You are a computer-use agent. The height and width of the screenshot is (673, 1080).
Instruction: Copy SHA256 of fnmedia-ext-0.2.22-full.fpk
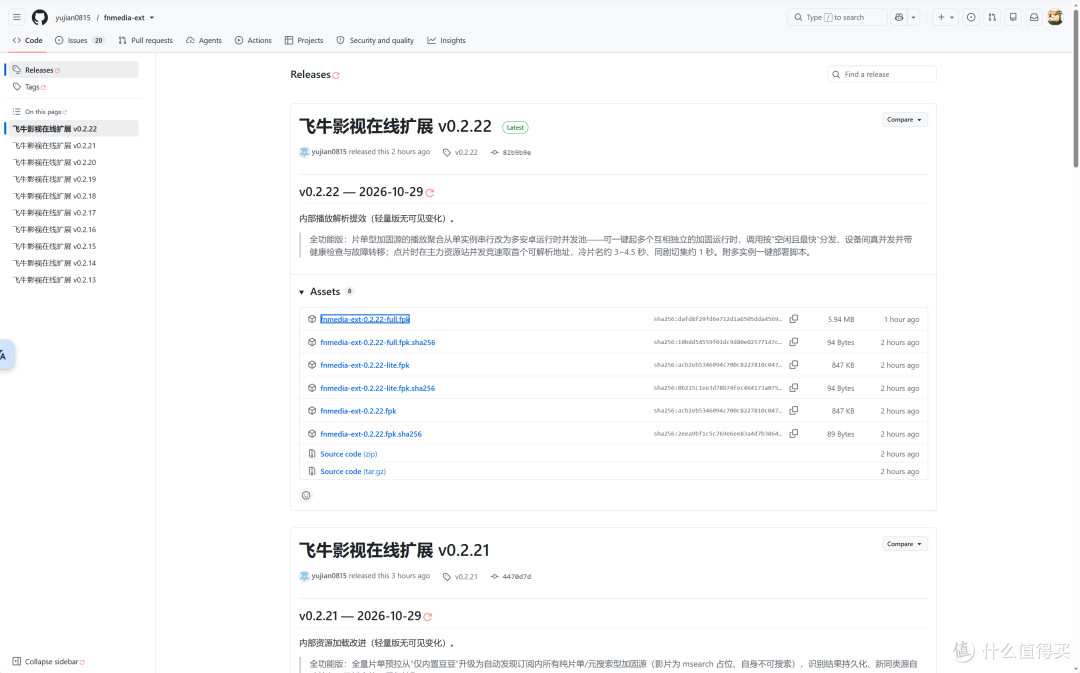(x=793, y=319)
